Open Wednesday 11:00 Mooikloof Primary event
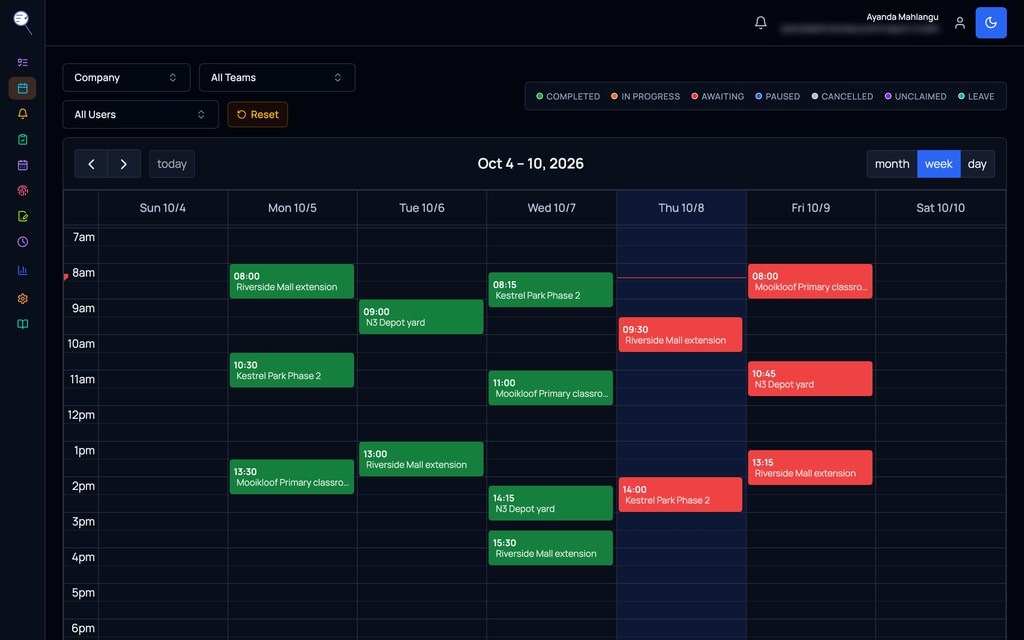The image size is (1024, 640). (551, 388)
